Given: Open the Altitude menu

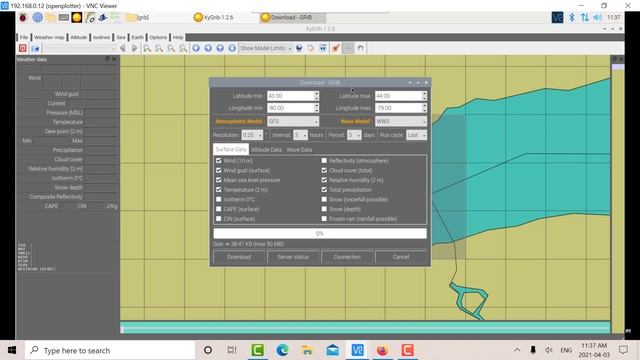Looking at the screenshot, I should pyautogui.click(x=79, y=37).
